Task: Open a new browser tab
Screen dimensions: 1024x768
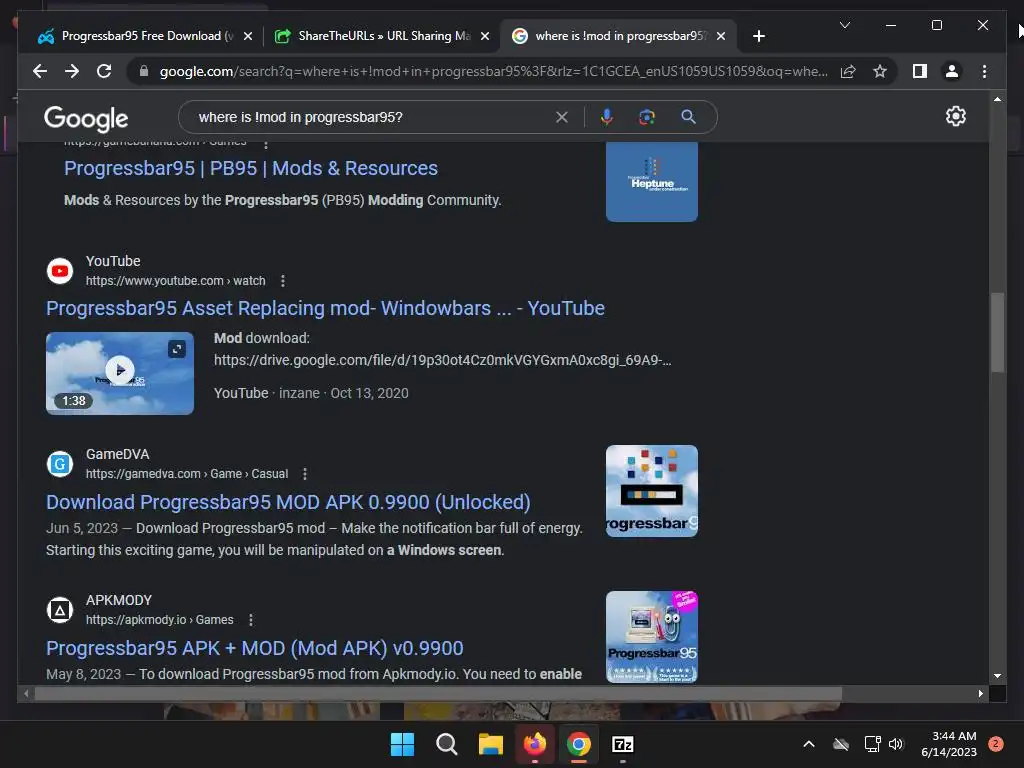Action: coord(758,36)
